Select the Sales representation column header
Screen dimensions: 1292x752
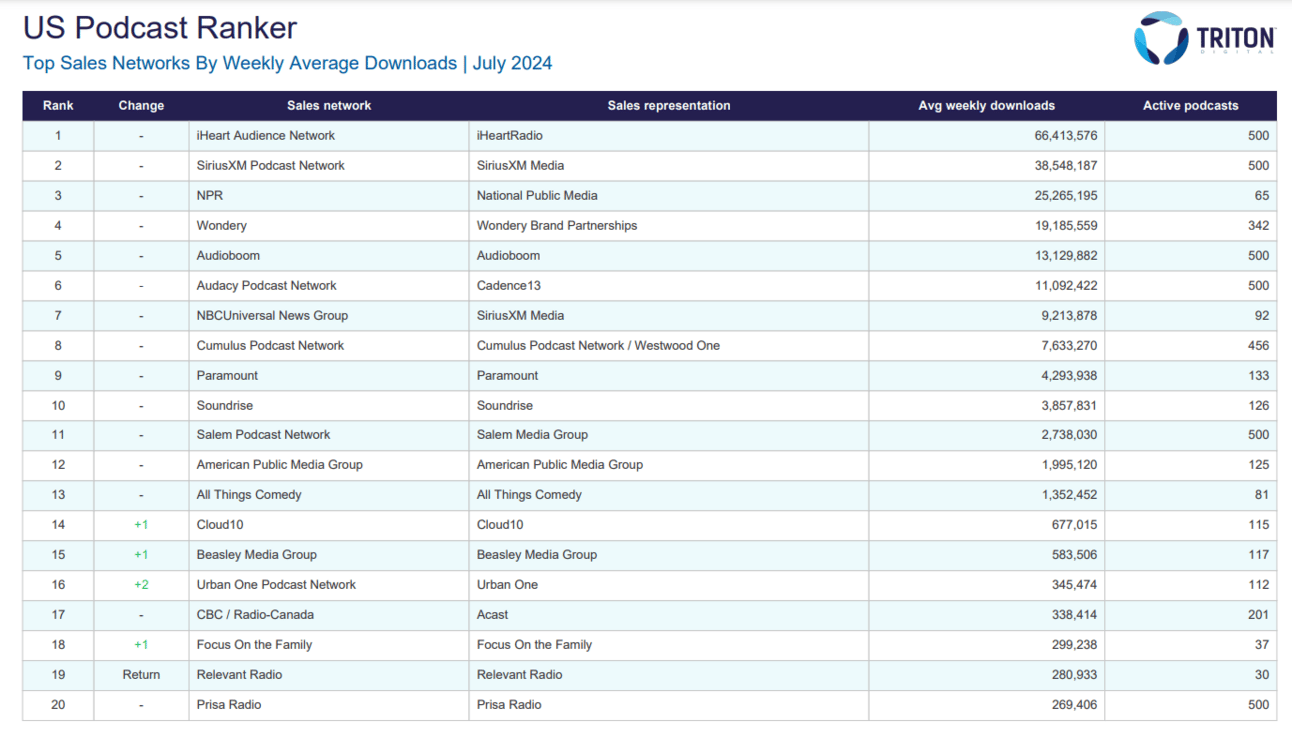[x=669, y=106]
